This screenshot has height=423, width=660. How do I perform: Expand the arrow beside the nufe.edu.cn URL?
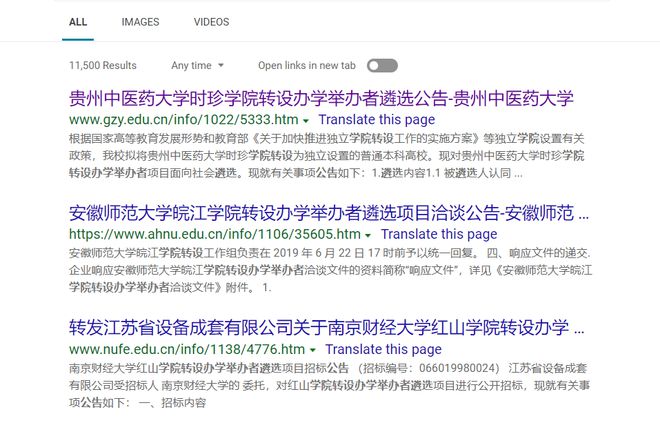tap(313, 351)
